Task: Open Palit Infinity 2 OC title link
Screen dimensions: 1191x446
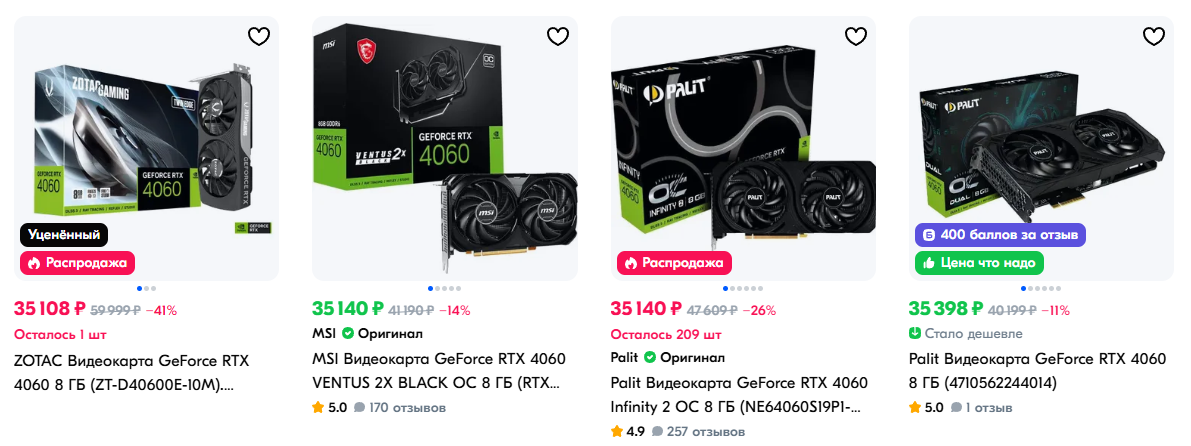Action: coord(739,394)
